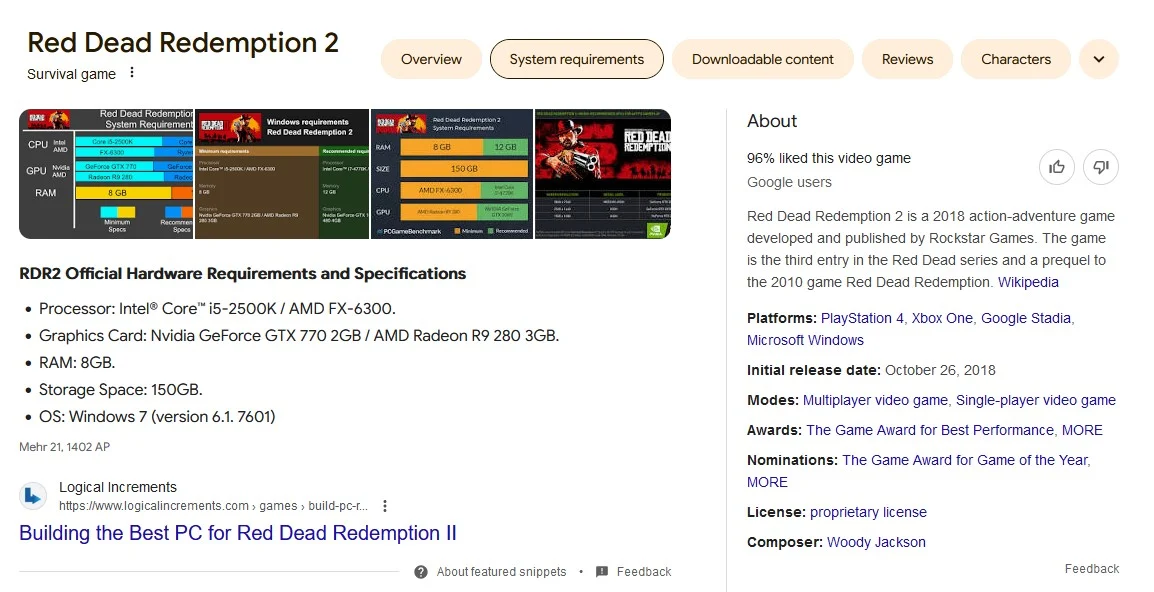Image resolution: width=1154 pixels, height=592 pixels.
Task: Click the RAM: 8GB line
Action: [x=77, y=363]
